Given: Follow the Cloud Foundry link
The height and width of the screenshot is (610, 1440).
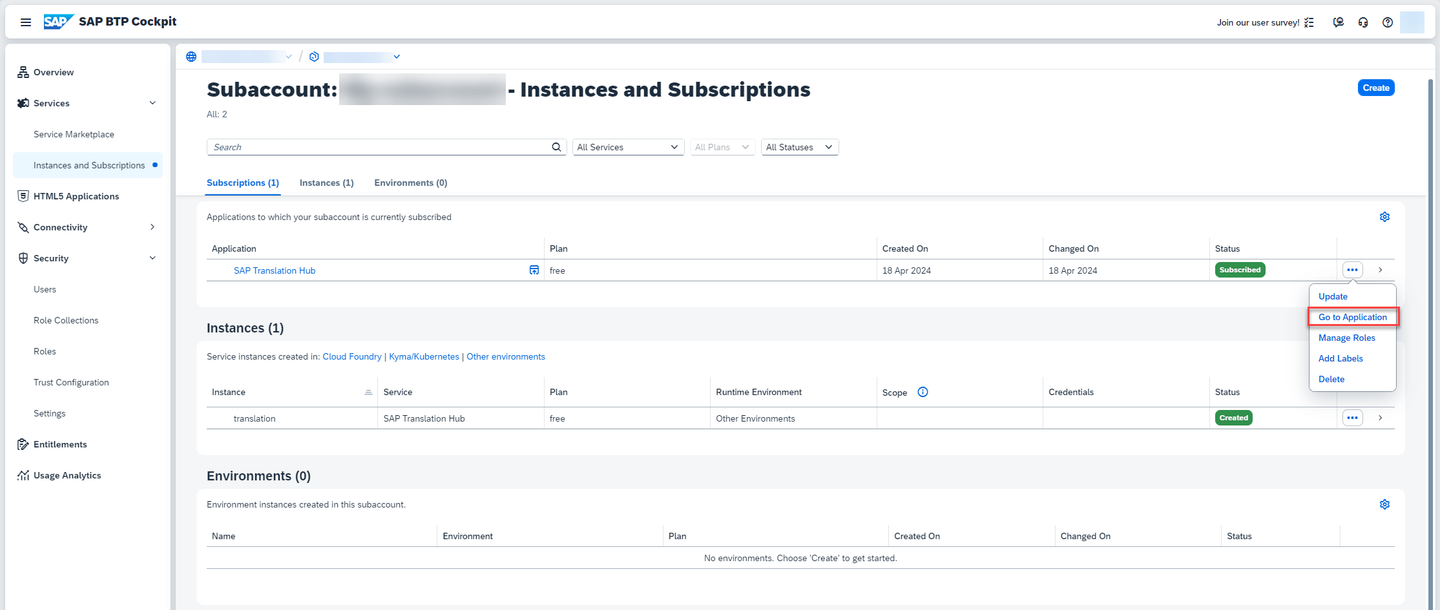Looking at the screenshot, I should (x=352, y=356).
